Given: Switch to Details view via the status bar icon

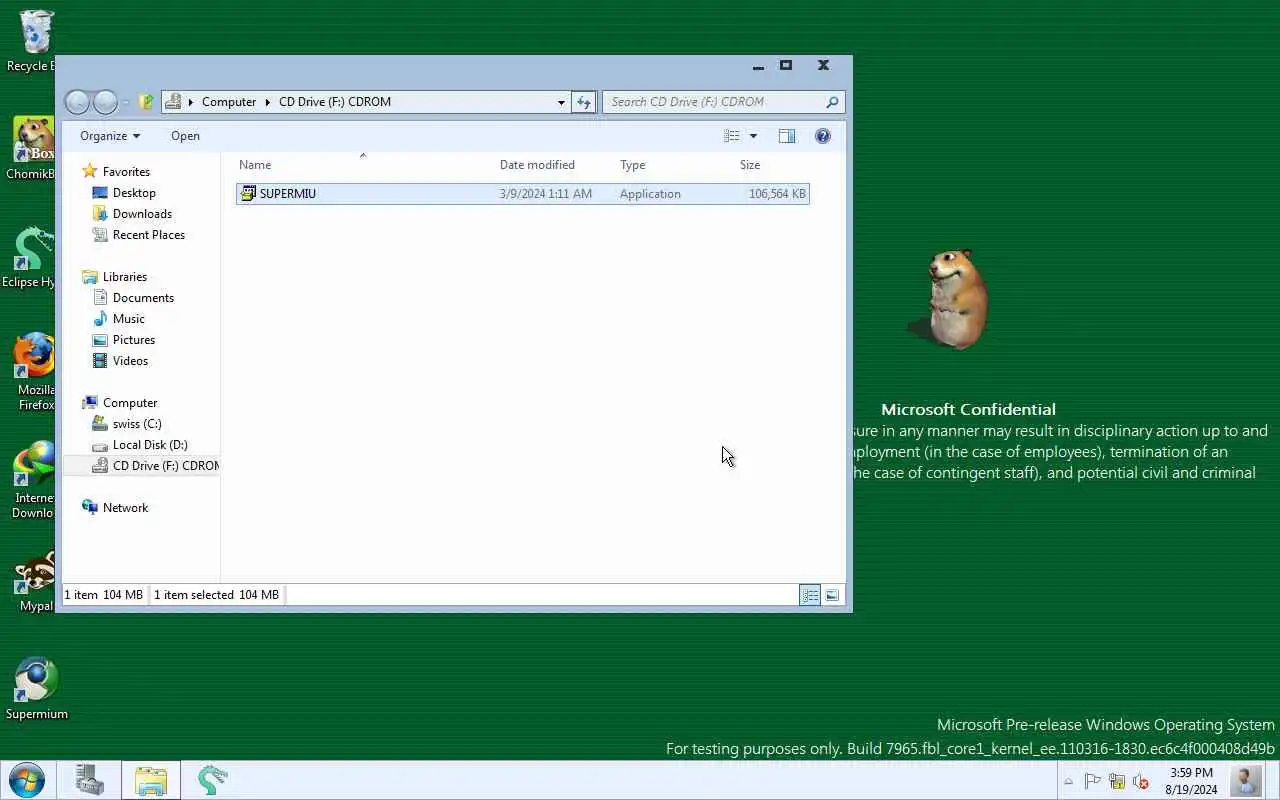Looking at the screenshot, I should (810, 595).
